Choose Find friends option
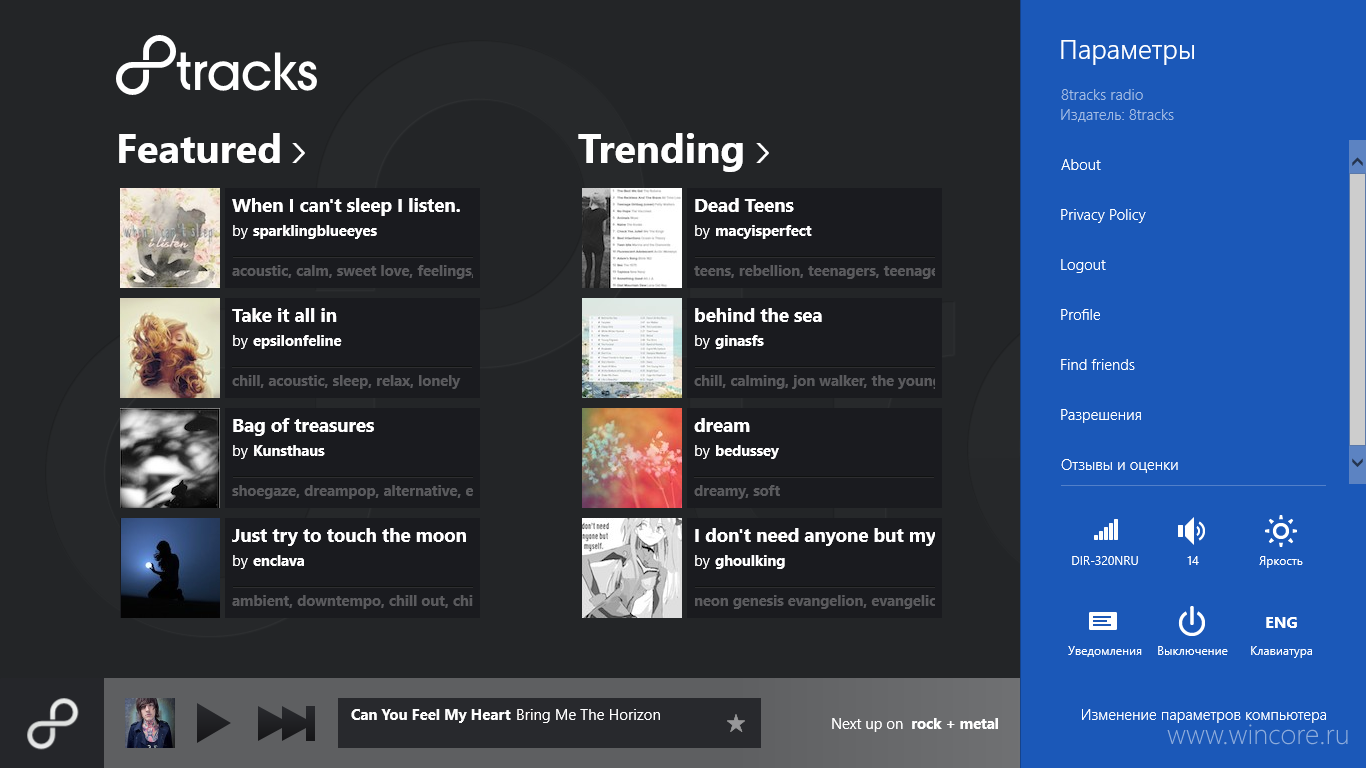The width and height of the screenshot is (1366, 768). [x=1097, y=365]
